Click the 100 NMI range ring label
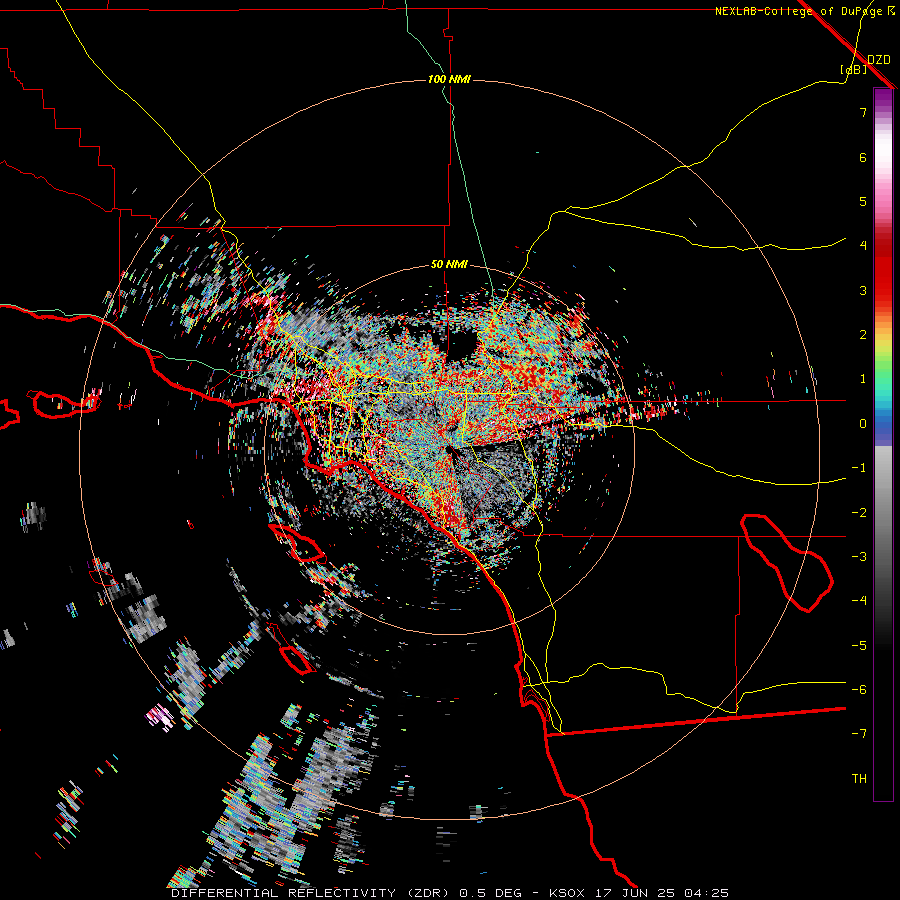The width and height of the screenshot is (900, 900). [x=449, y=79]
